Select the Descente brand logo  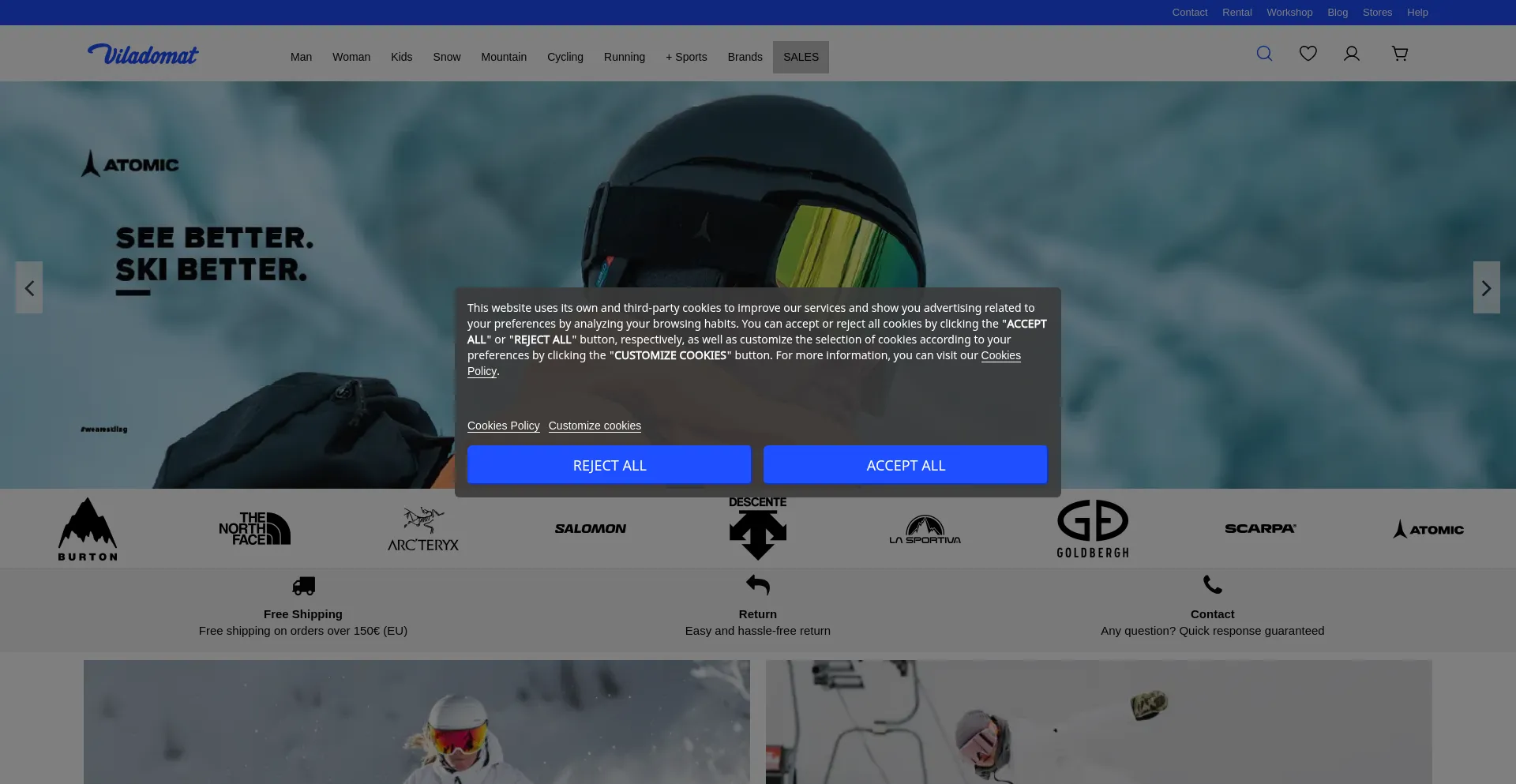coord(758,528)
